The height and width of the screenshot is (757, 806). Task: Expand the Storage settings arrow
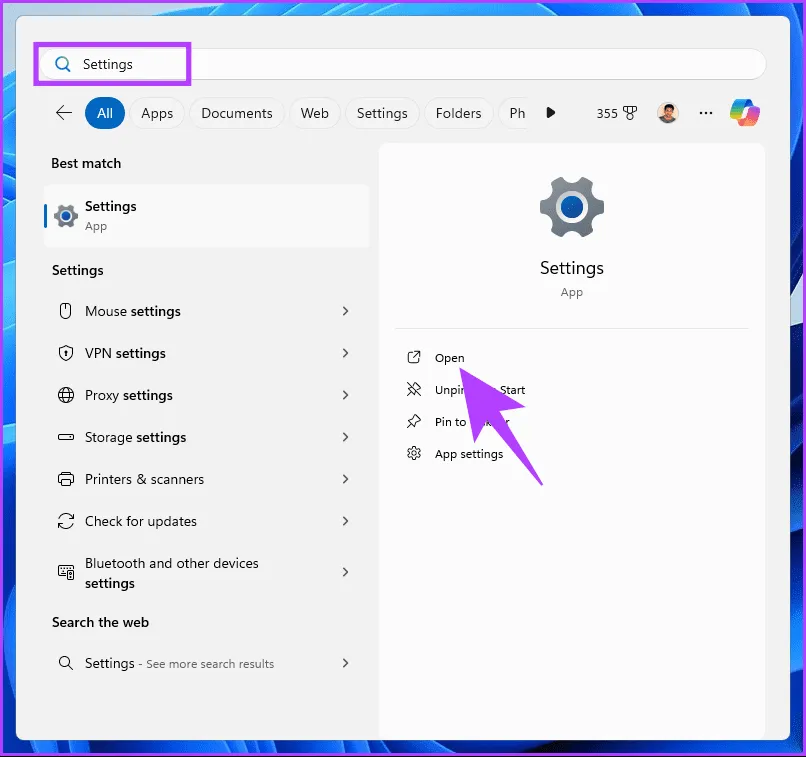[345, 437]
